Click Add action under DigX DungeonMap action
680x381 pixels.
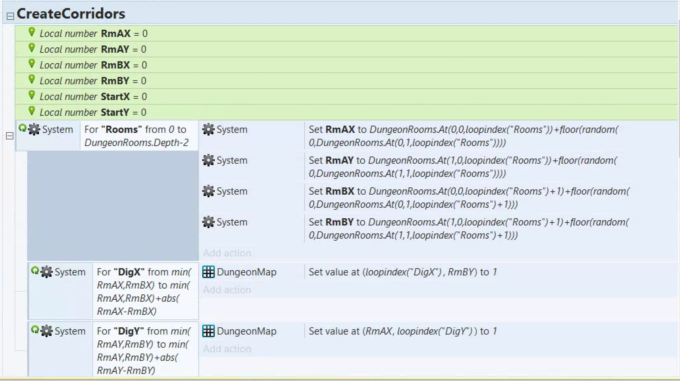pyautogui.click(x=227, y=290)
